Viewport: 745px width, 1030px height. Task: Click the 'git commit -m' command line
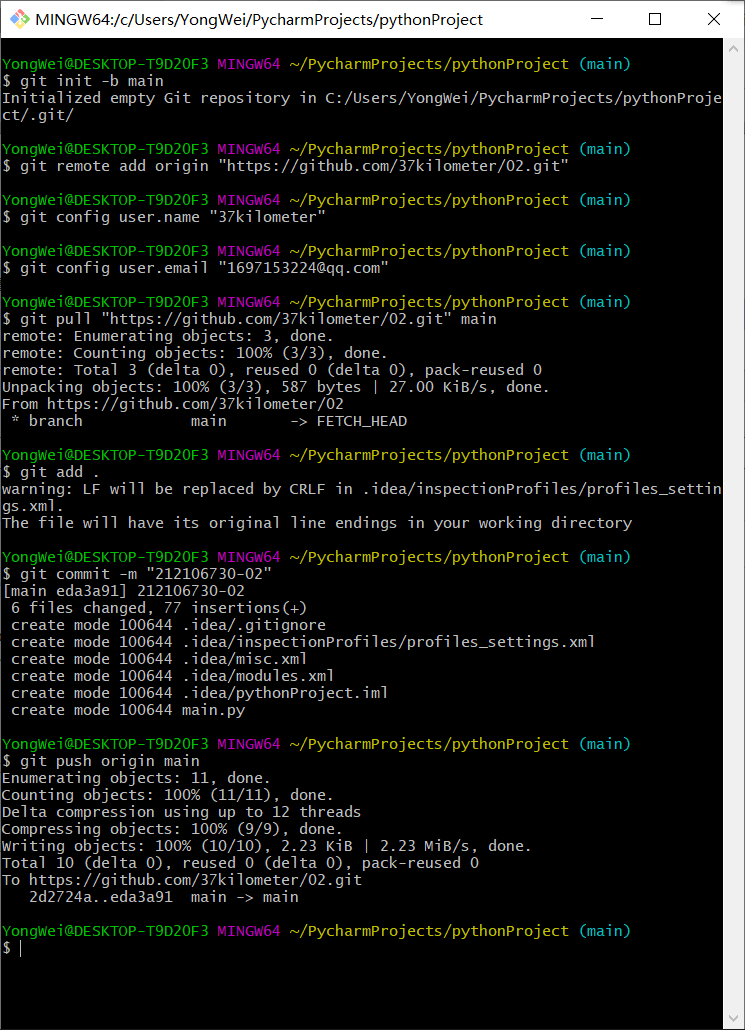[x=137, y=574]
